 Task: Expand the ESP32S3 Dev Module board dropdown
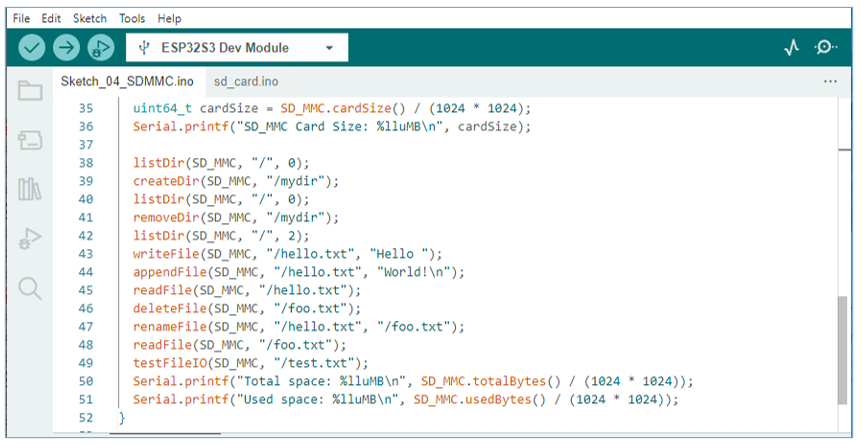pos(237,48)
